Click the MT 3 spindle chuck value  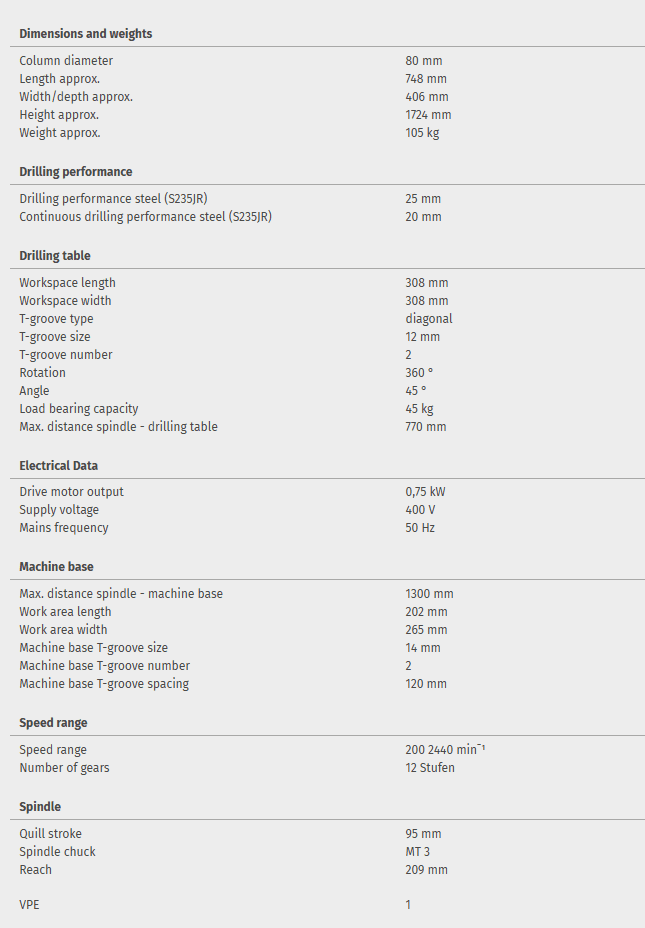coord(418,852)
